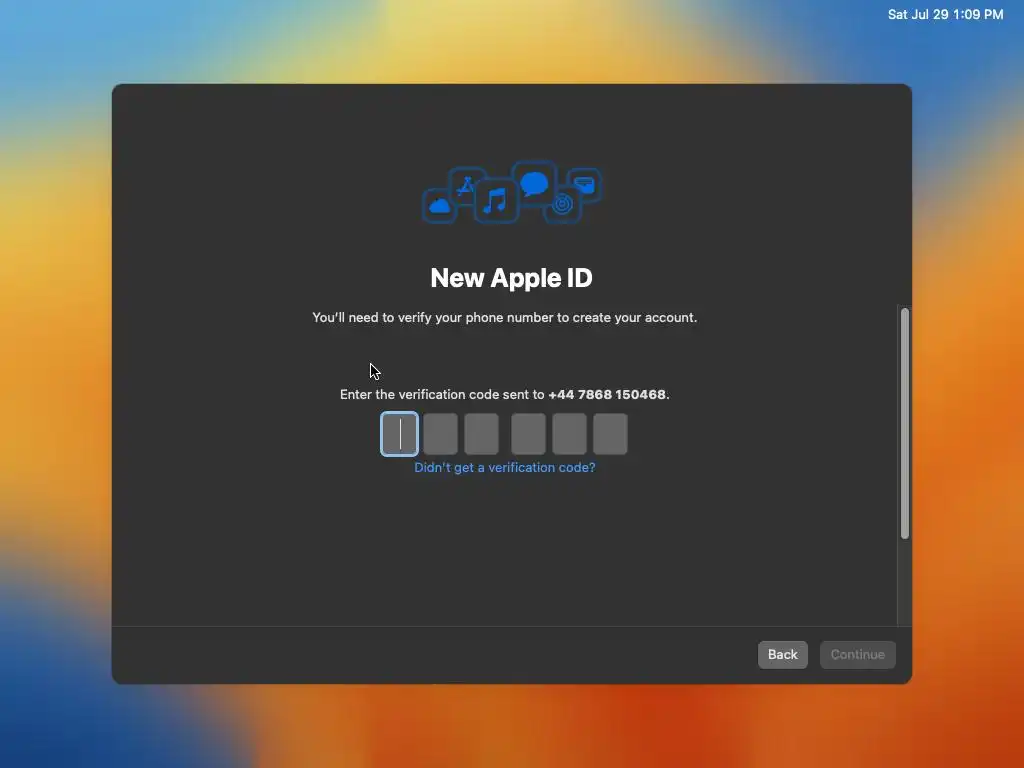Click the Wallet card icon in header graphic
This screenshot has height=768, width=1024.
coord(584,185)
